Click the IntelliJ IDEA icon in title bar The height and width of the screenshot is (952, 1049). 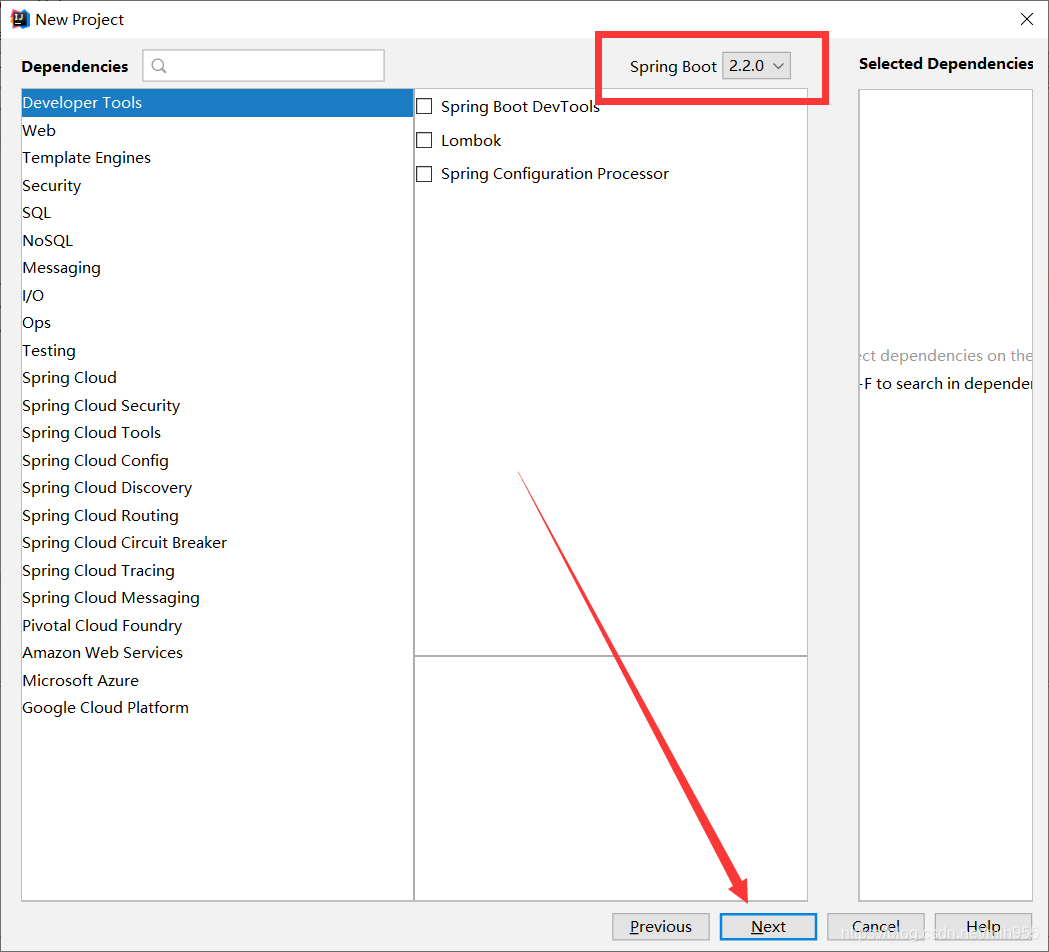tap(20, 19)
